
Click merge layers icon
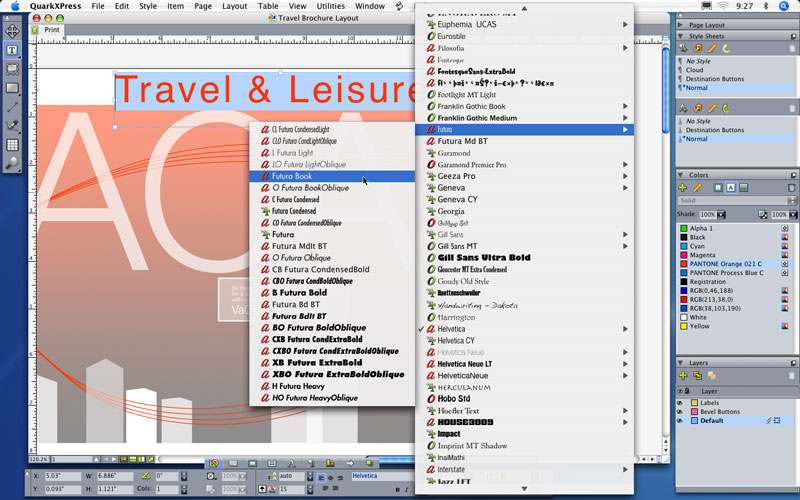click(x=712, y=376)
